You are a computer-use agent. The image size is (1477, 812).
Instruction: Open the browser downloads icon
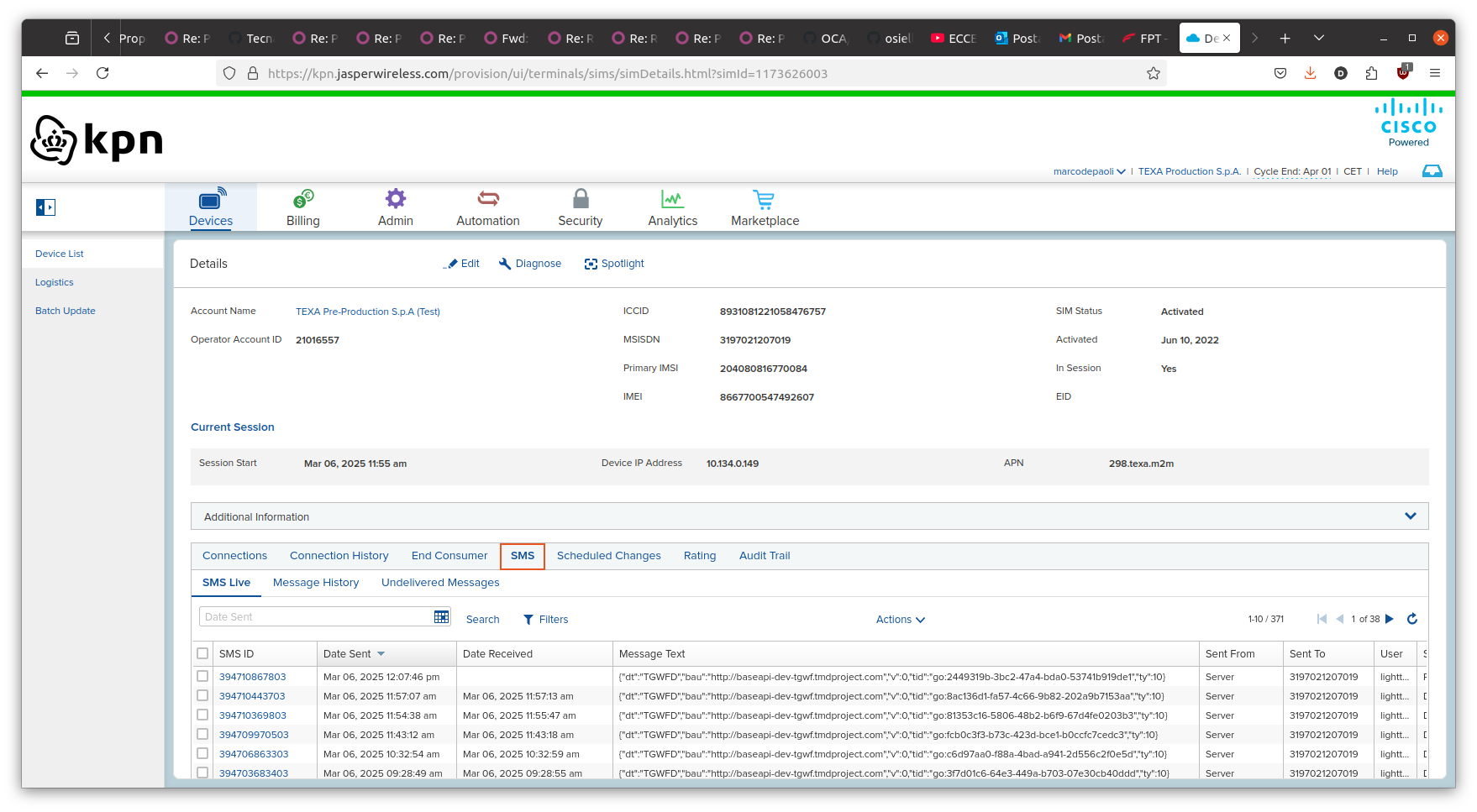[x=1310, y=73]
